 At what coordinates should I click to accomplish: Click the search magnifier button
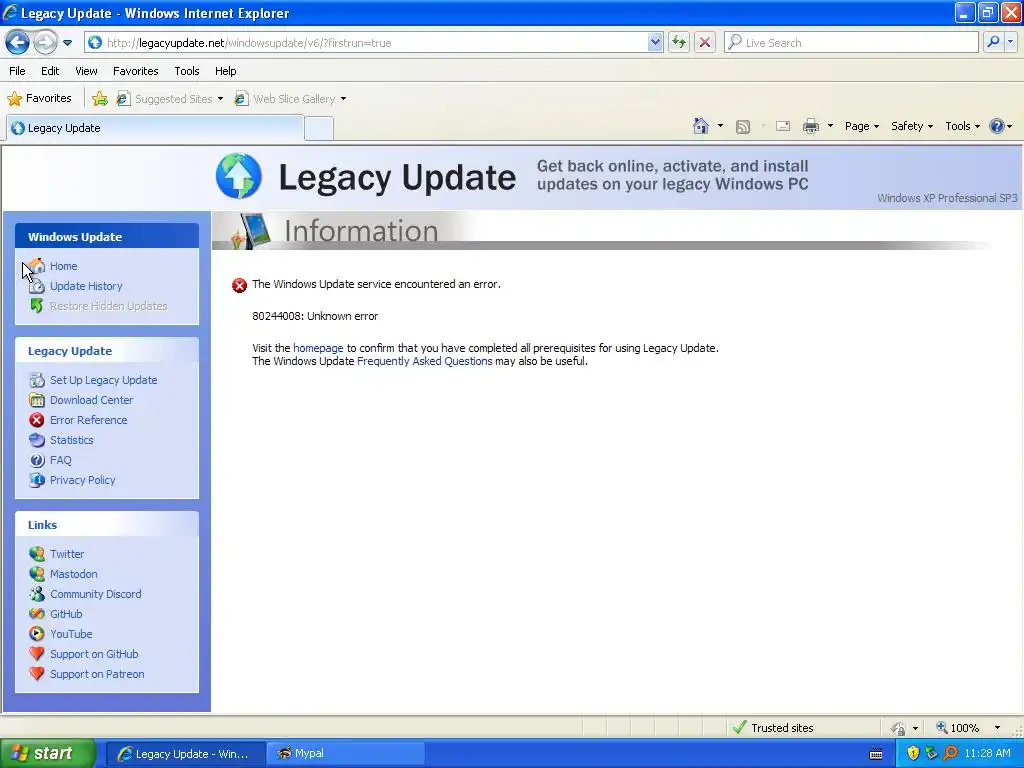point(993,42)
